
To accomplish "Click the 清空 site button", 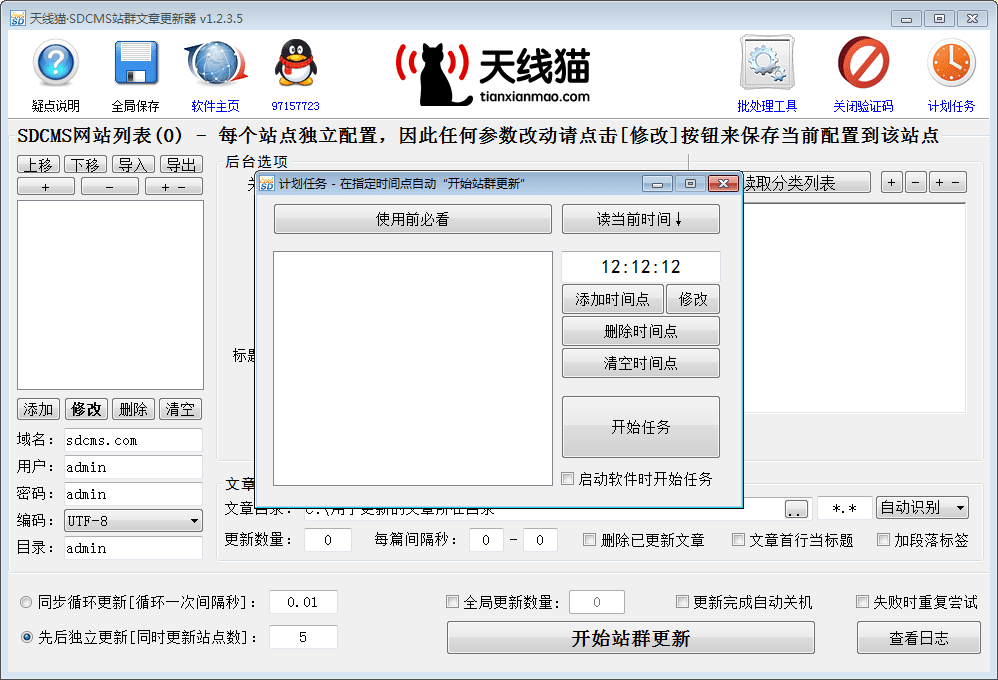I will [x=180, y=409].
